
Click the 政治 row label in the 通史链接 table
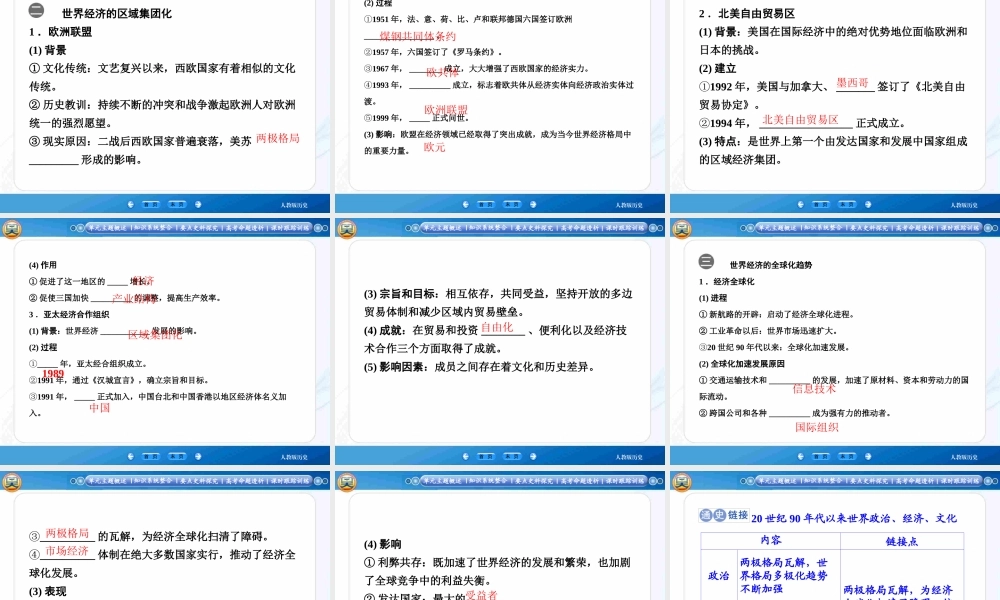(719, 575)
